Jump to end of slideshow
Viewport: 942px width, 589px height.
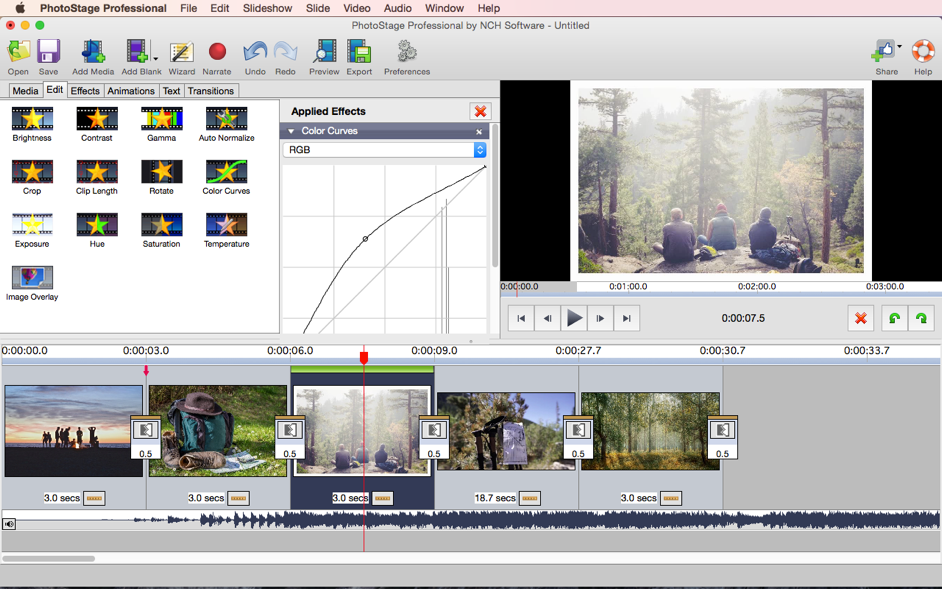point(627,319)
